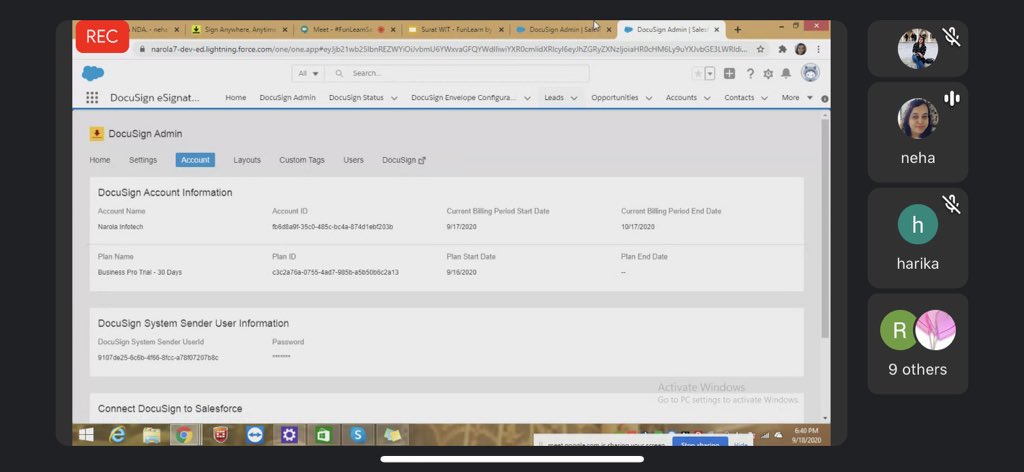
Task: Open DocuSign Admin in the navigation bar
Action: (x=287, y=98)
